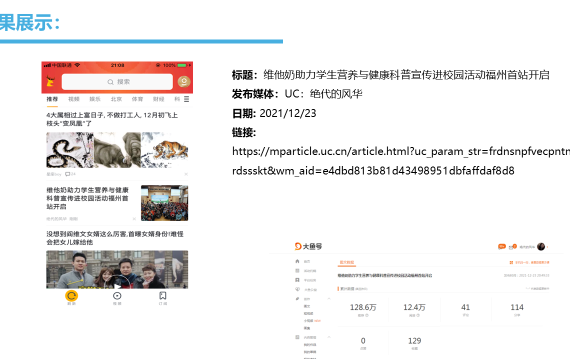The height and width of the screenshot is (360, 570).
Task: Click the 12.4万 statistic
Action: pos(414,307)
